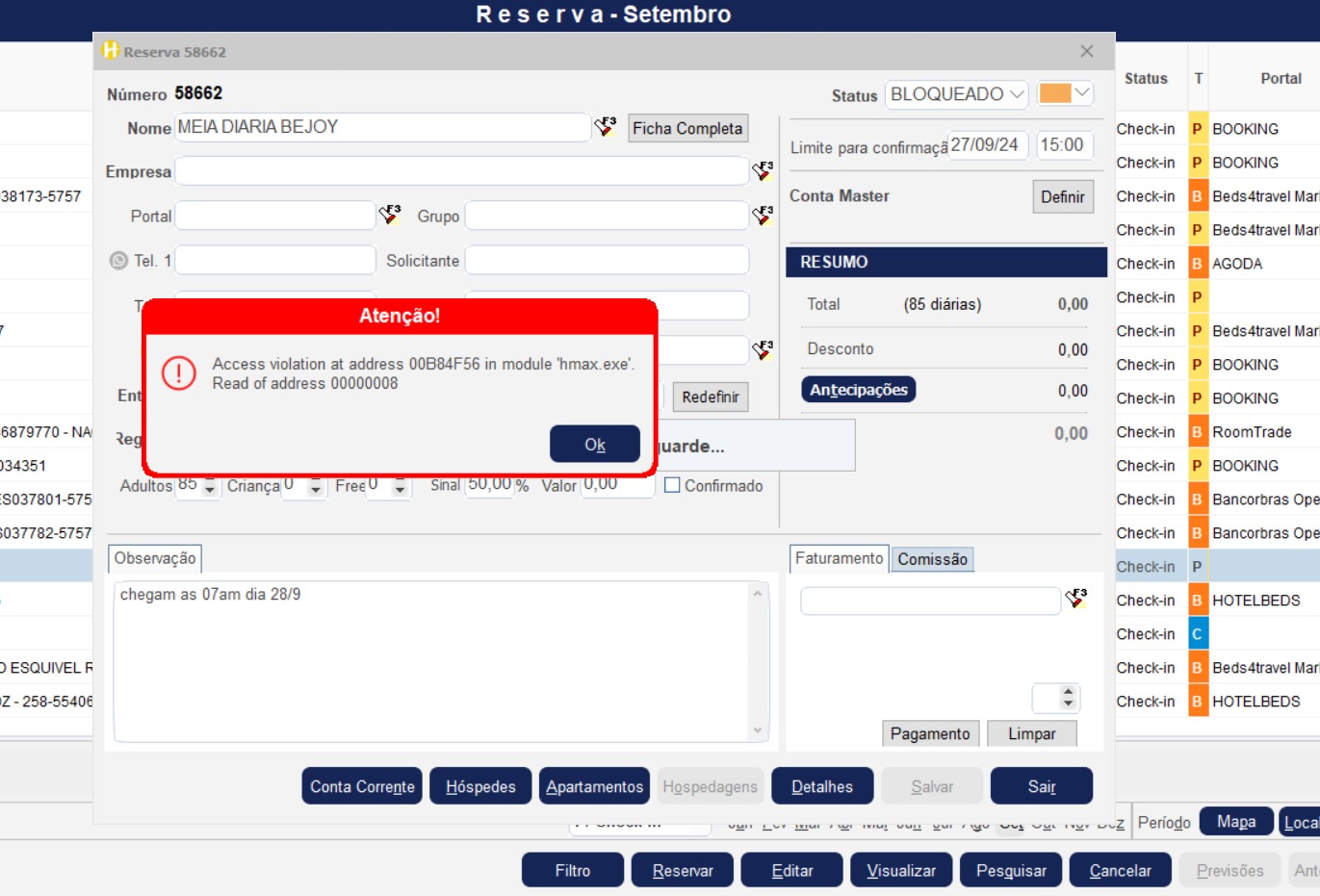This screenshot has width=1320, height=896.
Task: Click the F3 lookup icon beside Nome field
Action: [606, 127]
